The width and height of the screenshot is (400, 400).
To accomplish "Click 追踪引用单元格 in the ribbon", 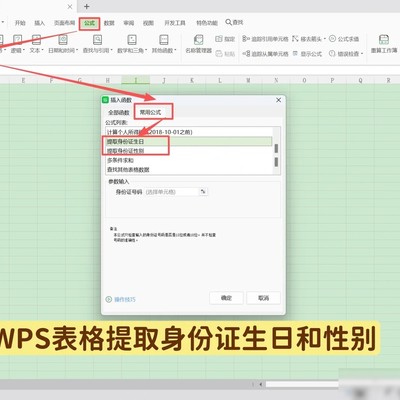I will tap(265, 39).
